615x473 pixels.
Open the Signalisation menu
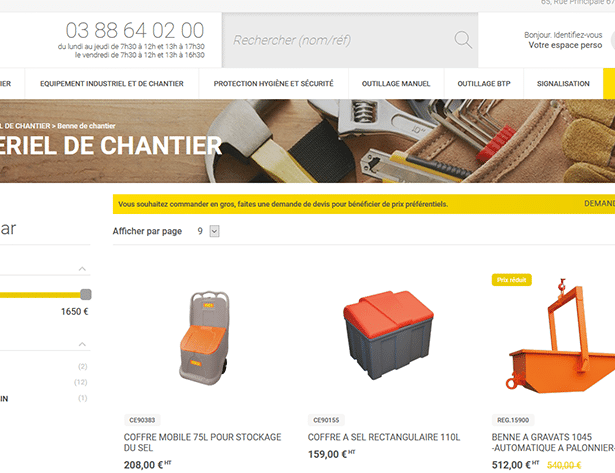[563, 84]
